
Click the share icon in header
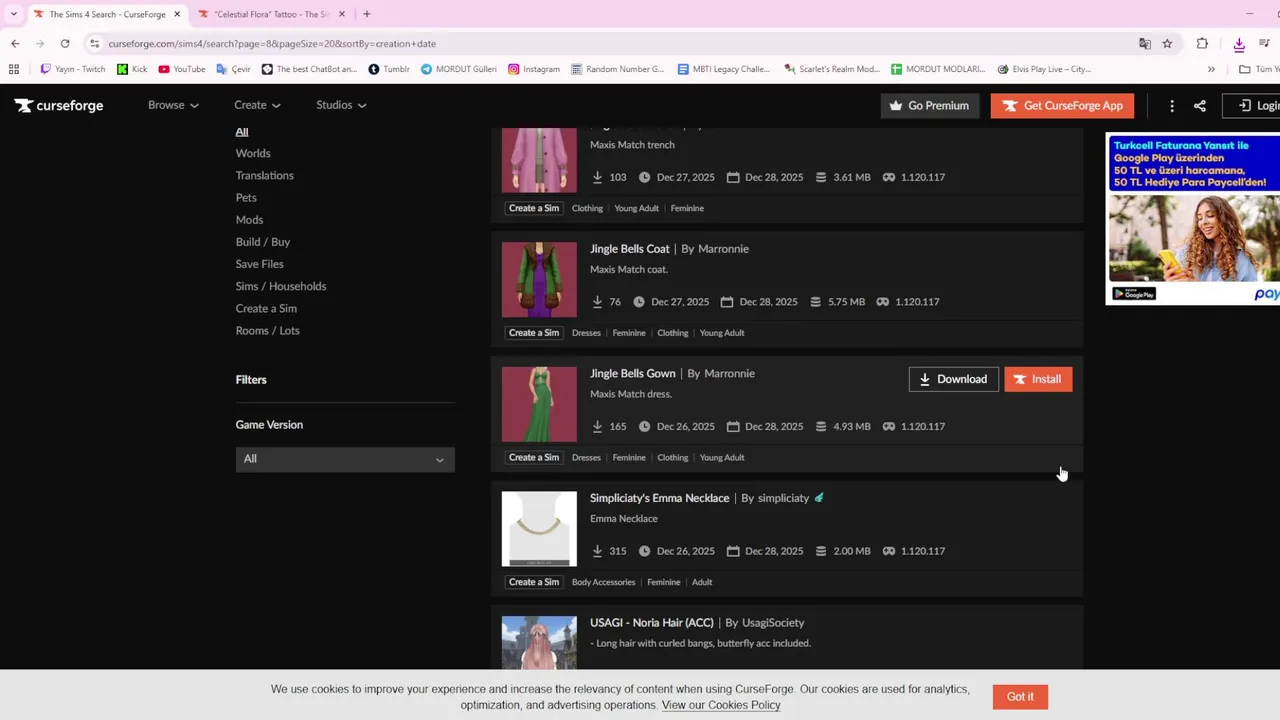point(1200,106)
